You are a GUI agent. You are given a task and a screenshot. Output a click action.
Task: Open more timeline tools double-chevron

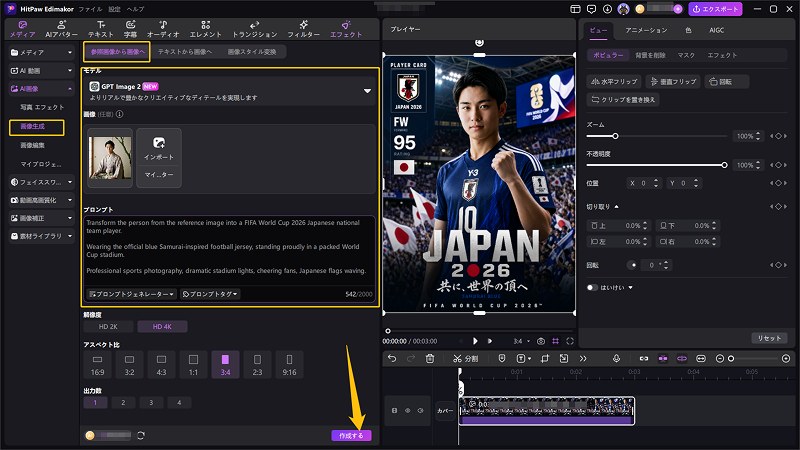583,359
